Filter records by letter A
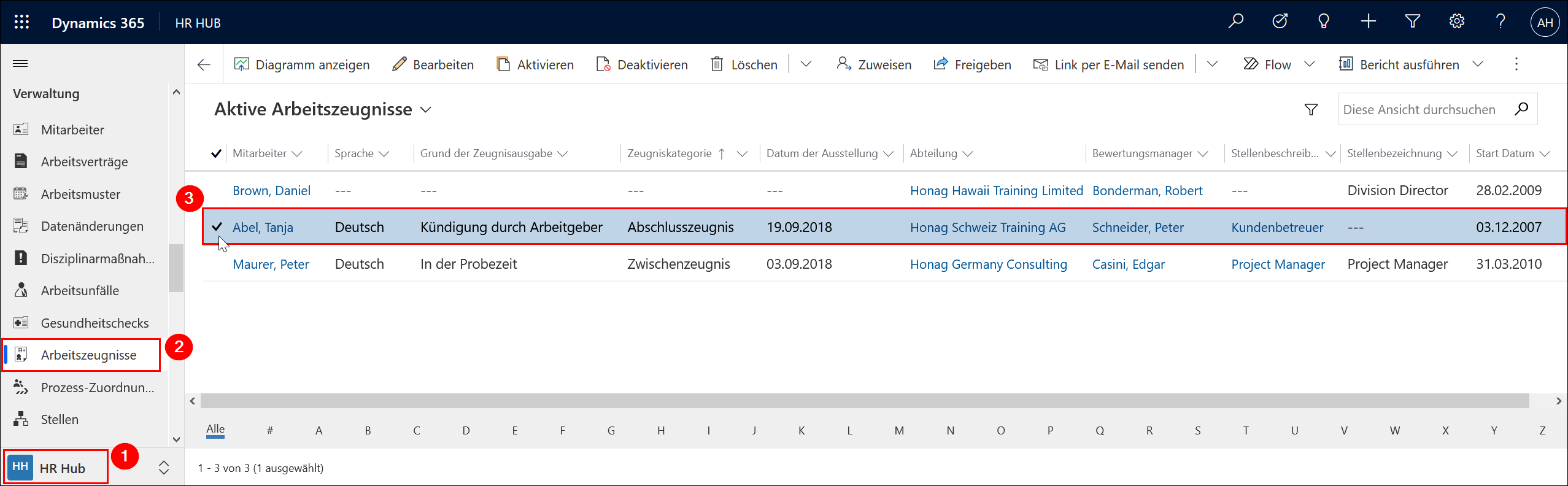Image resolution: width=1568 pixels, height=486 pixels. click(x=319, y=430)
